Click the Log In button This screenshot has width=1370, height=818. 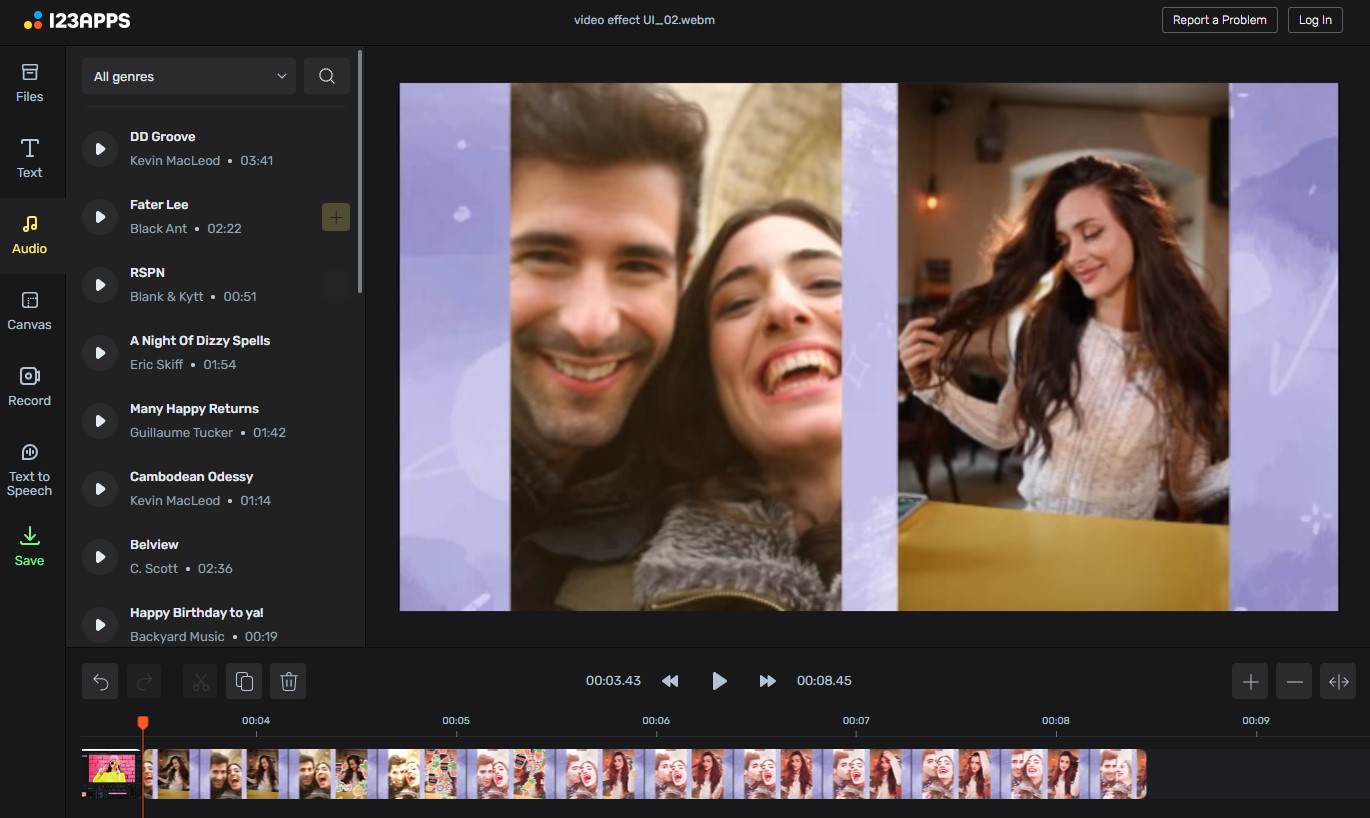pos(1314,19)
